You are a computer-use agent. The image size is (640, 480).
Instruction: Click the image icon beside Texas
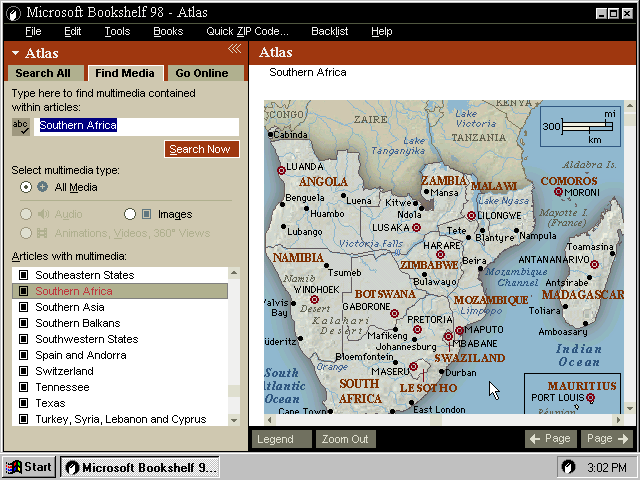click(24, 403)
